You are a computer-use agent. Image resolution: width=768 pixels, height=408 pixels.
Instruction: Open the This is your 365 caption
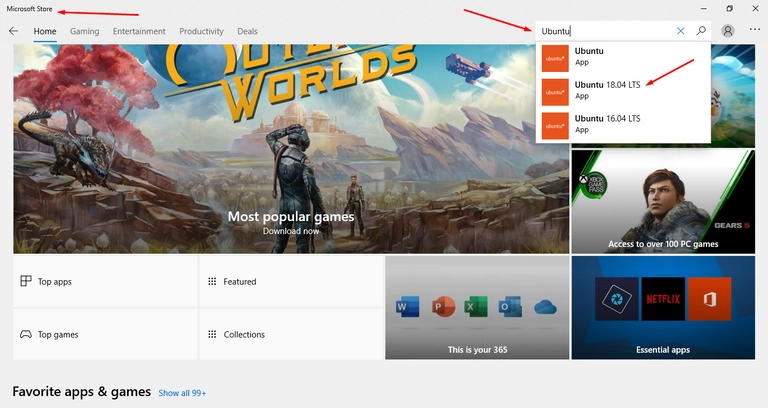pos(478,350)
